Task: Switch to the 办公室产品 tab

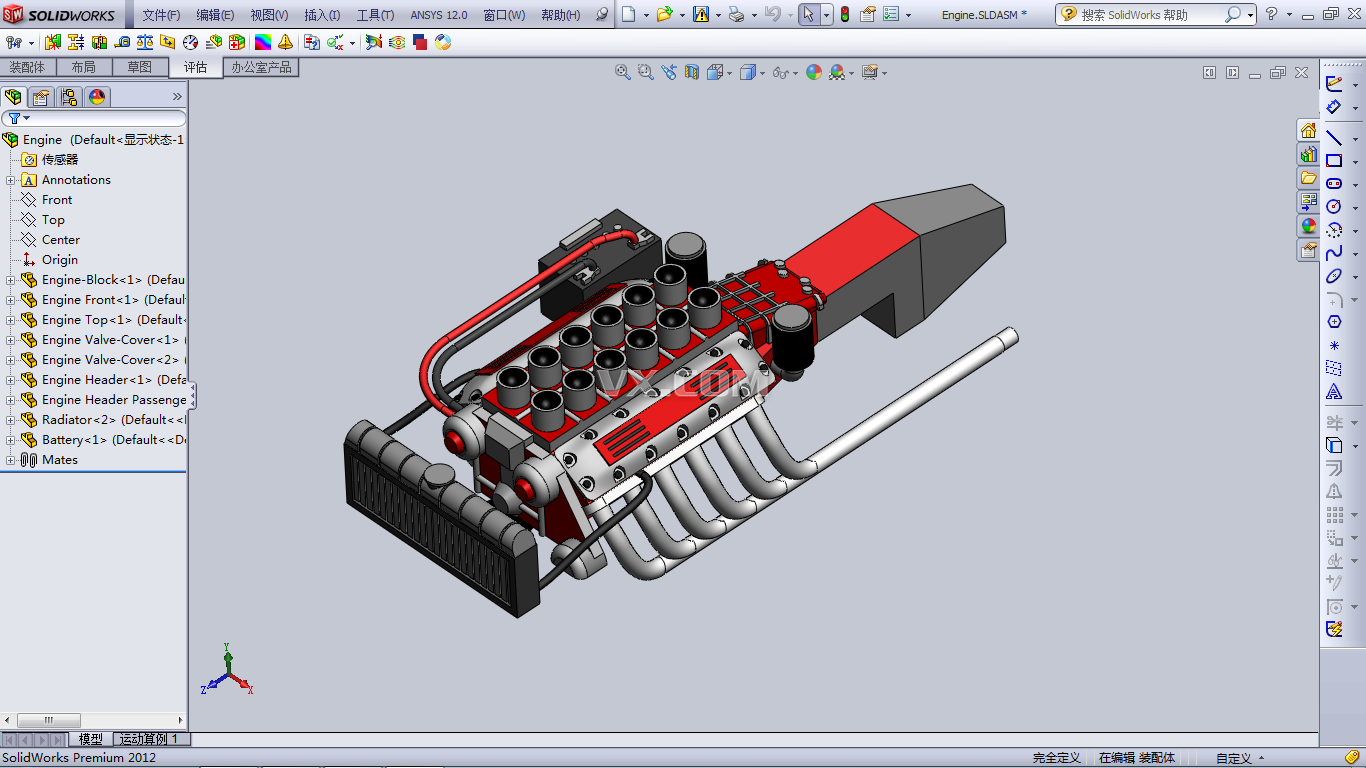Action: pos(261,67)
